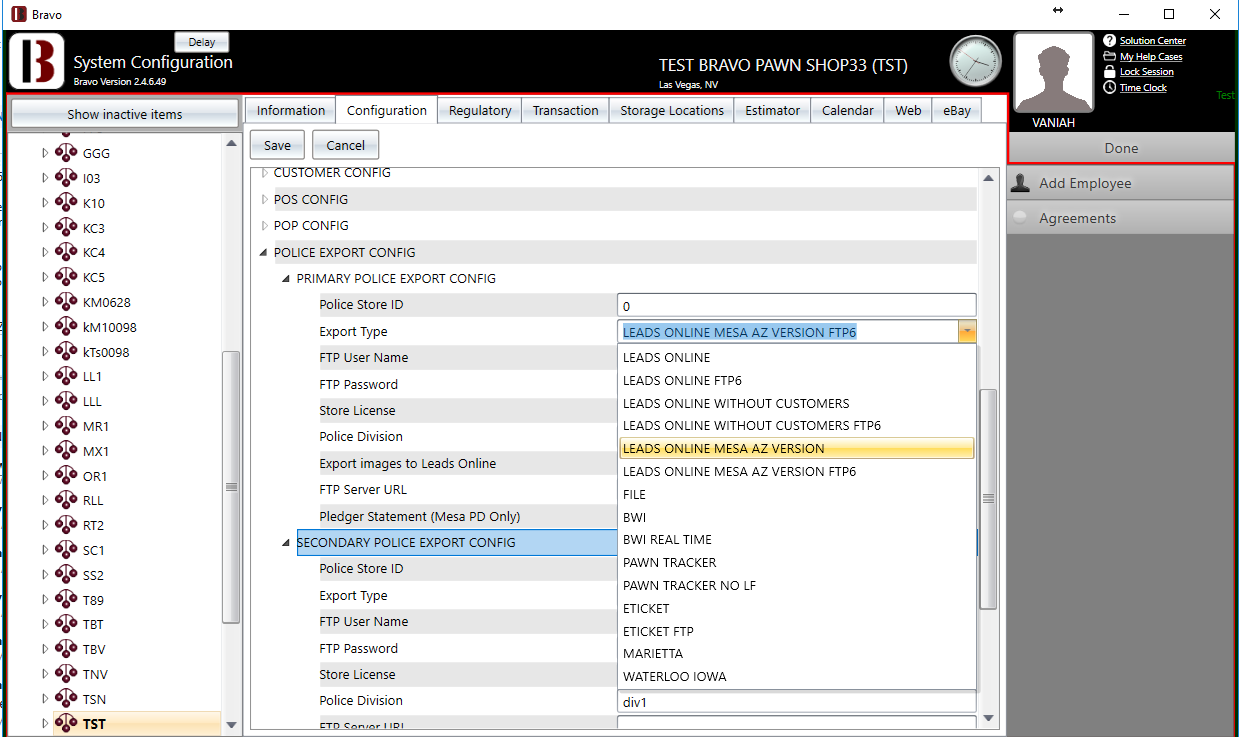Close the Export Type dropdown arrow

pos(966,332)
